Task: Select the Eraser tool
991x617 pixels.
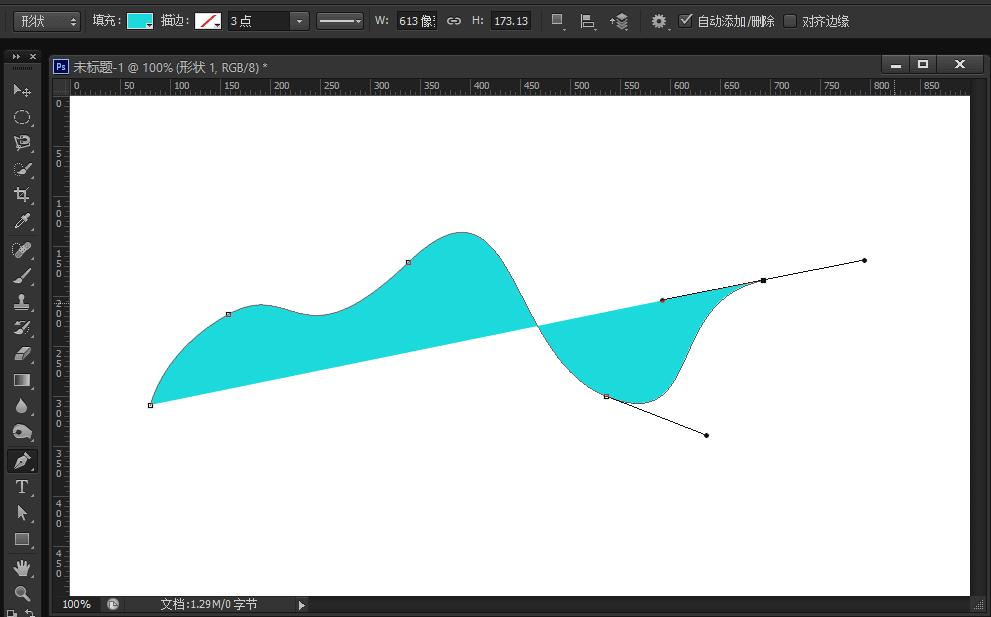Action: click(21, 354)
